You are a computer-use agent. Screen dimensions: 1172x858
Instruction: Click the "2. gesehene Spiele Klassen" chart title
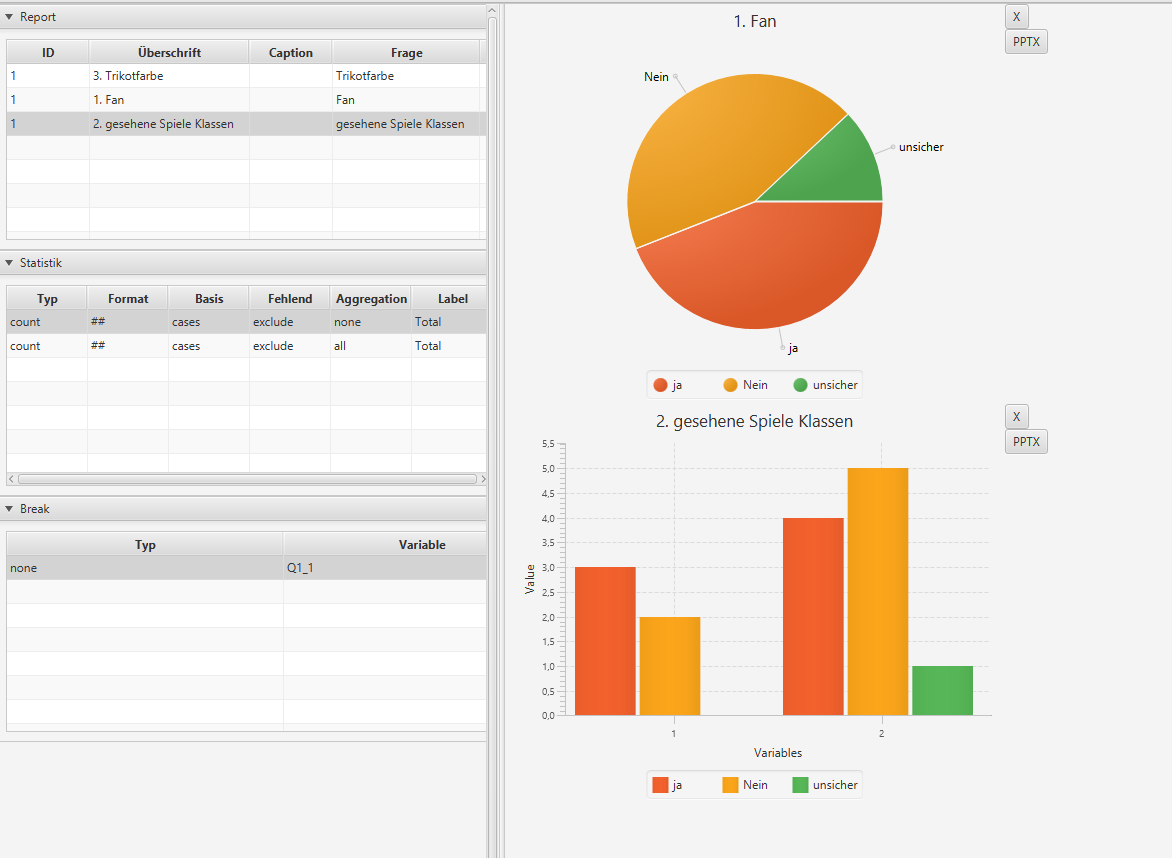click(754, 422)
